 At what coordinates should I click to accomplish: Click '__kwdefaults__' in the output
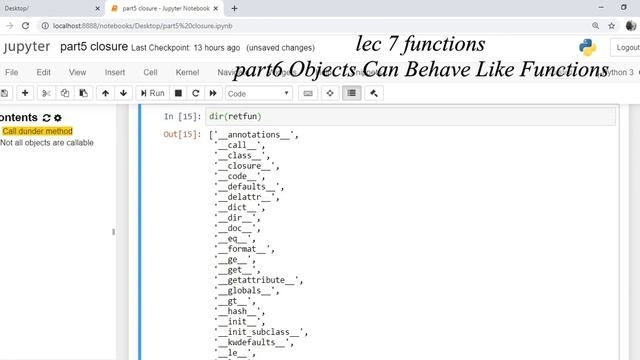[x=253, y=342]
